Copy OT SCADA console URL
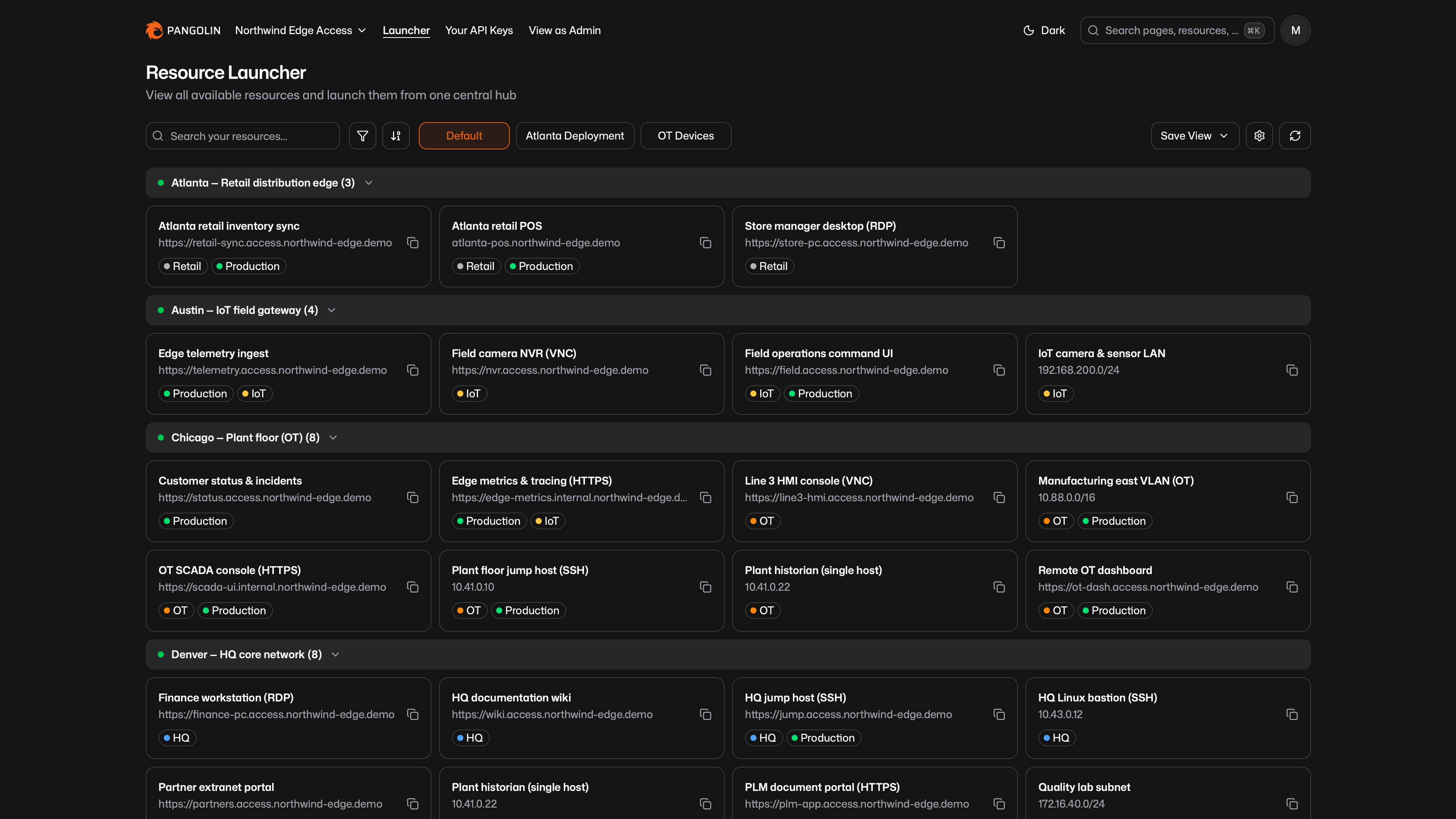The width and height of the screenshot is (1456, 819). 413,587
